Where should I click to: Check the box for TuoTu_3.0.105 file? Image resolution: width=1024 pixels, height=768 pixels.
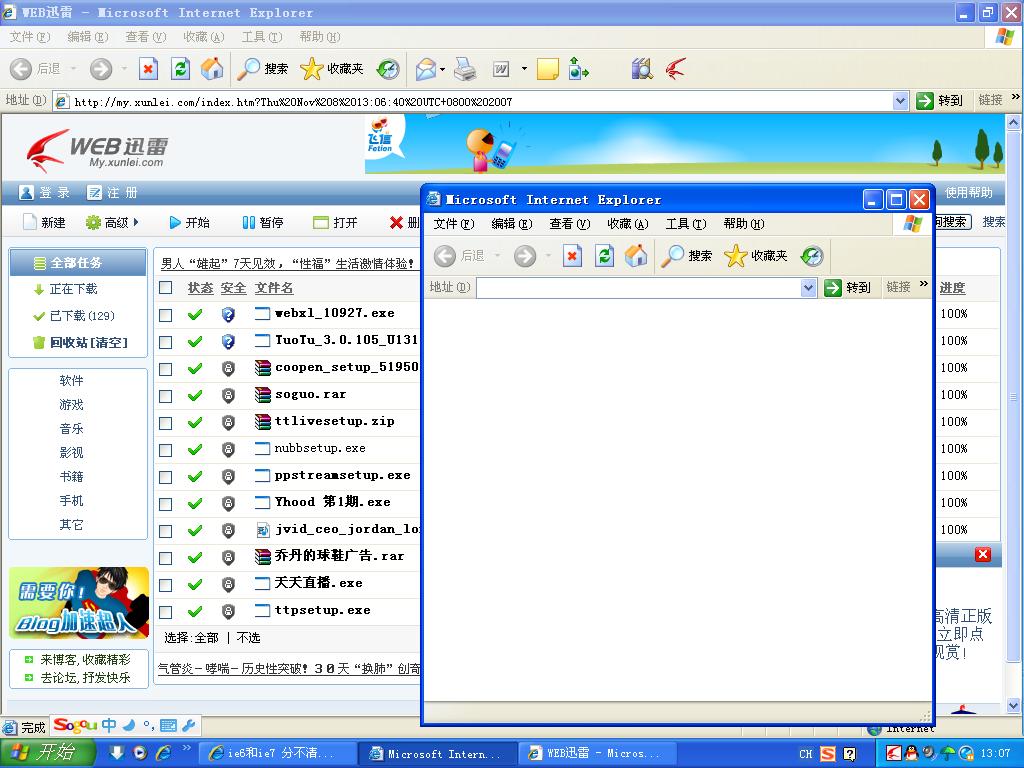[166, 342]
